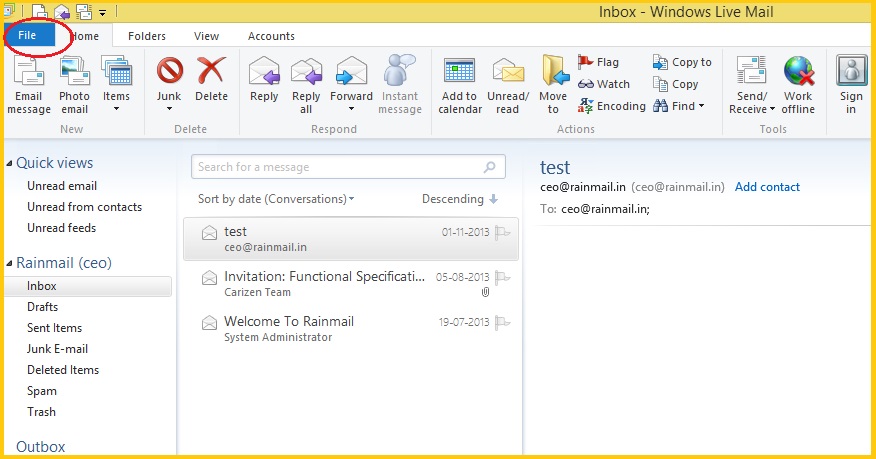Toggle flag on the test message
This screenshot has width=876, height=459.
pos(502,232)
